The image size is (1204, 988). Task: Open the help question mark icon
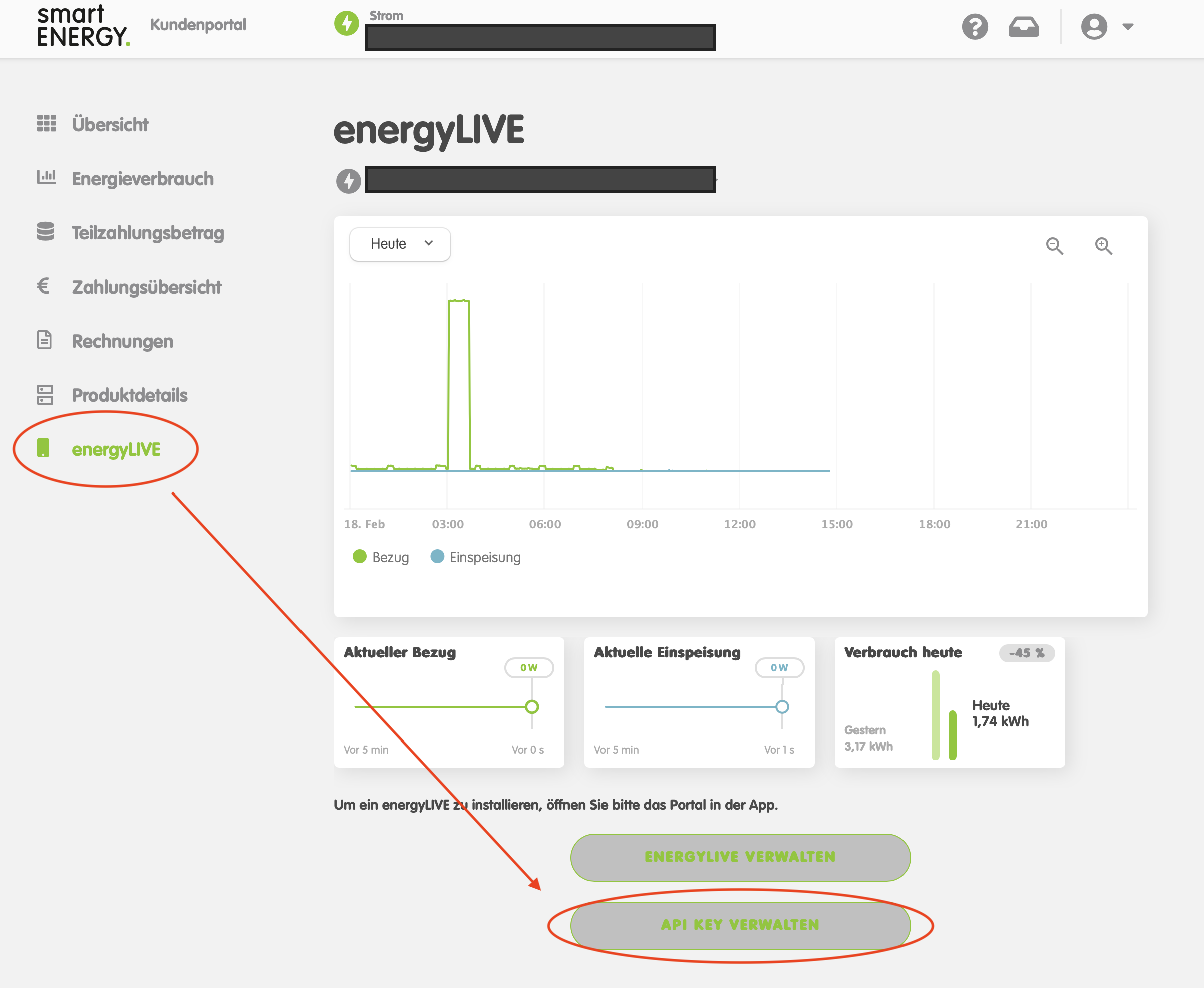[x=975, y=26]
